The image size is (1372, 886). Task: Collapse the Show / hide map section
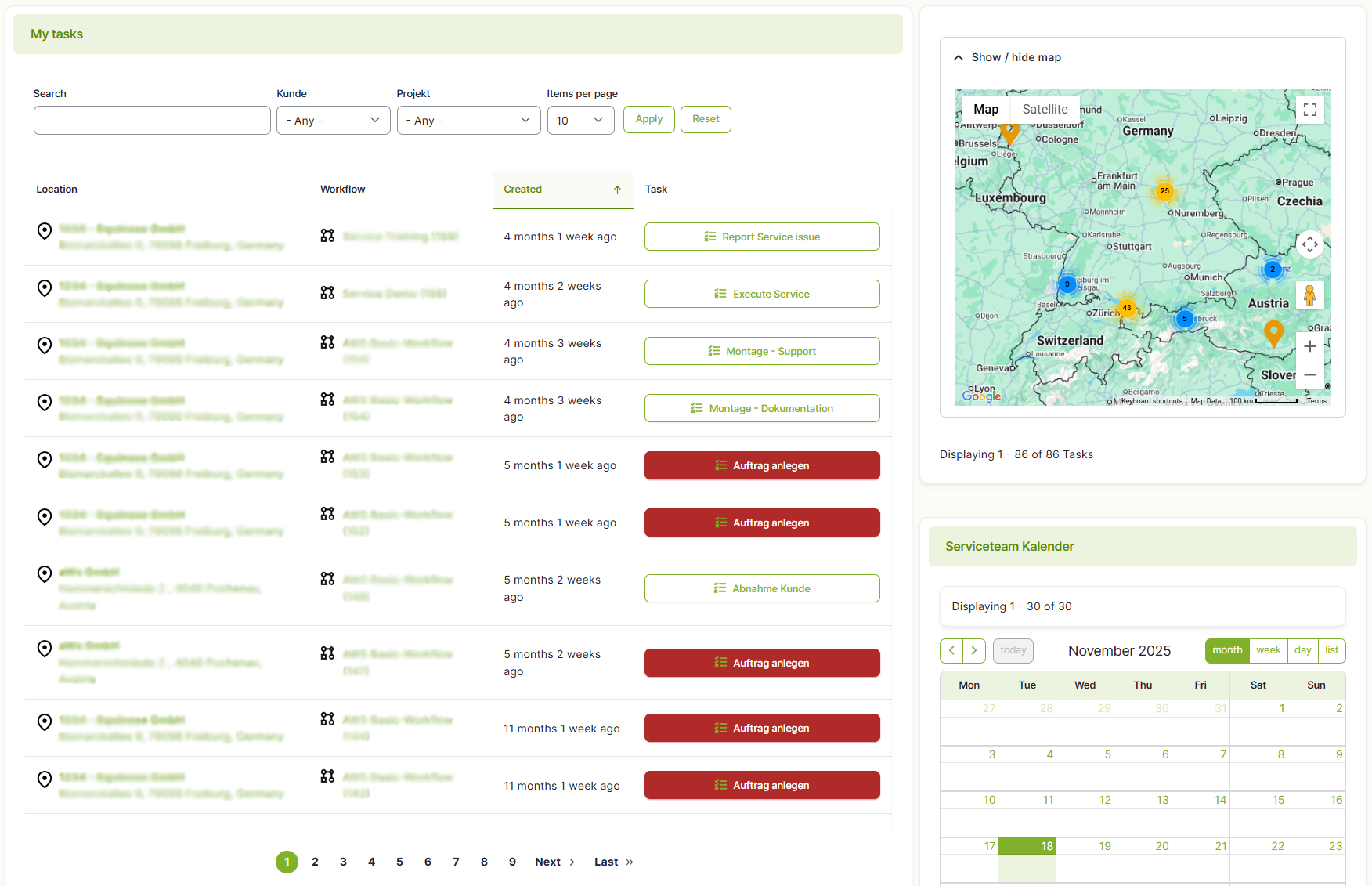pyautogui.click(x=1007, y=57)
